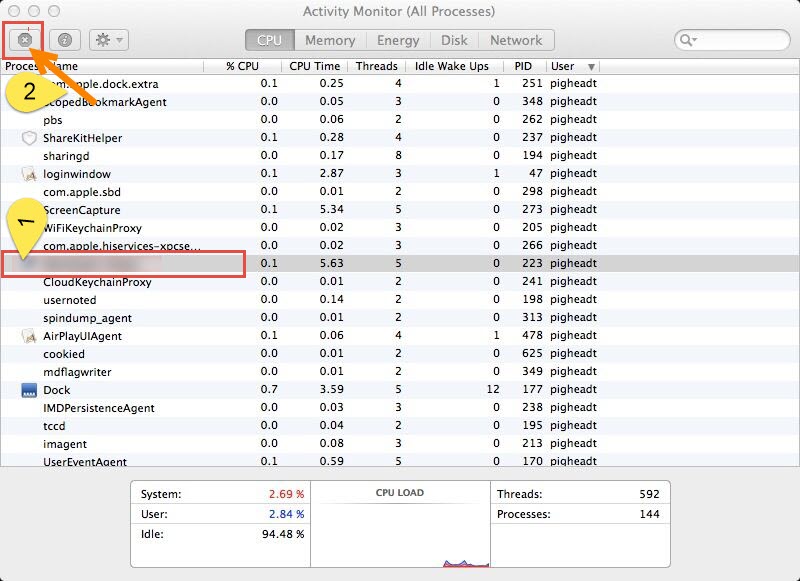Click CPU Time value 5.34

pos(332,209)
